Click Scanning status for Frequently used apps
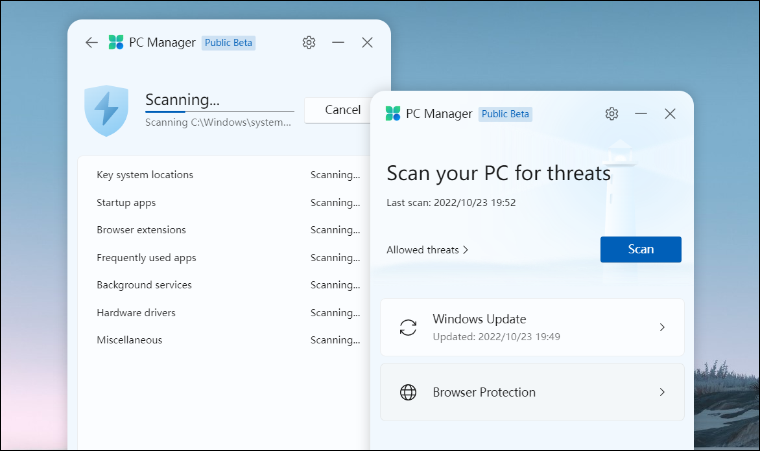The image size is (760, 451). [x=335, y=258]
